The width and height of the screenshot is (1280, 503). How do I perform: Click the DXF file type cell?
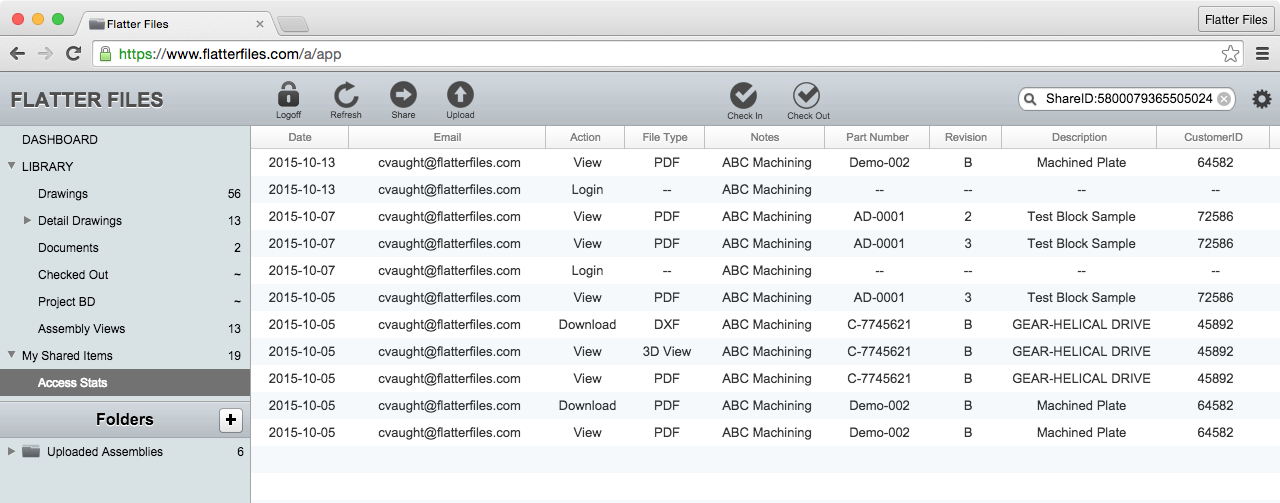tap(667, 324)
